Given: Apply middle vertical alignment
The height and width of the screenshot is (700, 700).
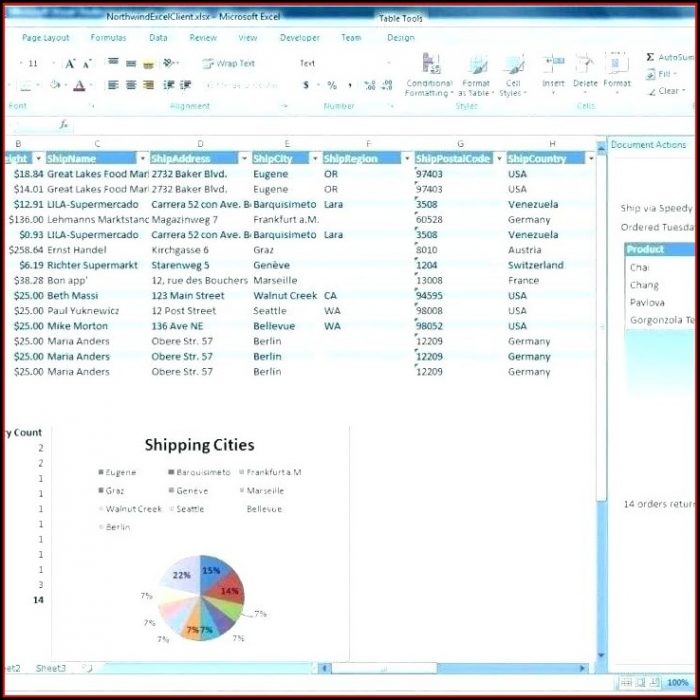Looking at the screenshot, I should click(x=131, y=63).
